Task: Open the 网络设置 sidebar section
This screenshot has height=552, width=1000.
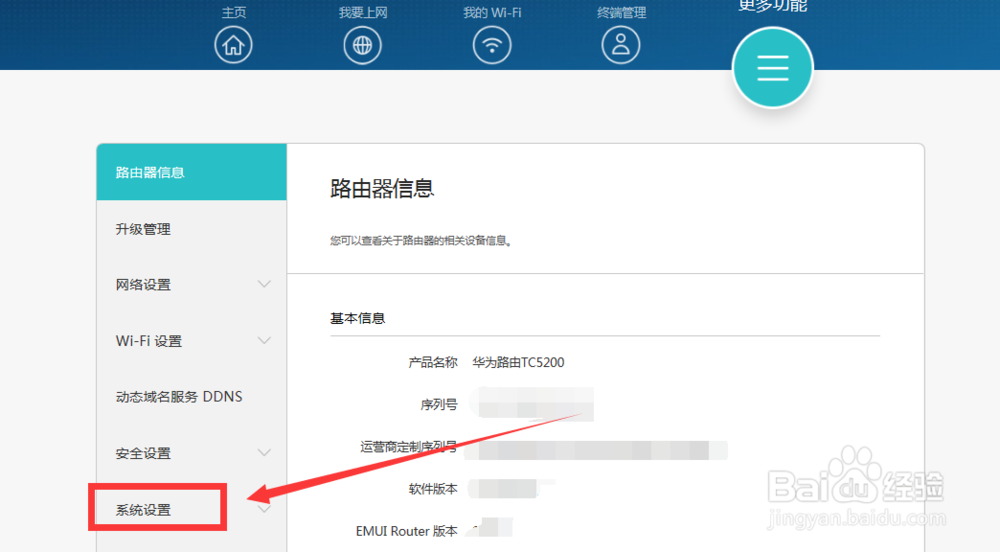Action: 191,285
